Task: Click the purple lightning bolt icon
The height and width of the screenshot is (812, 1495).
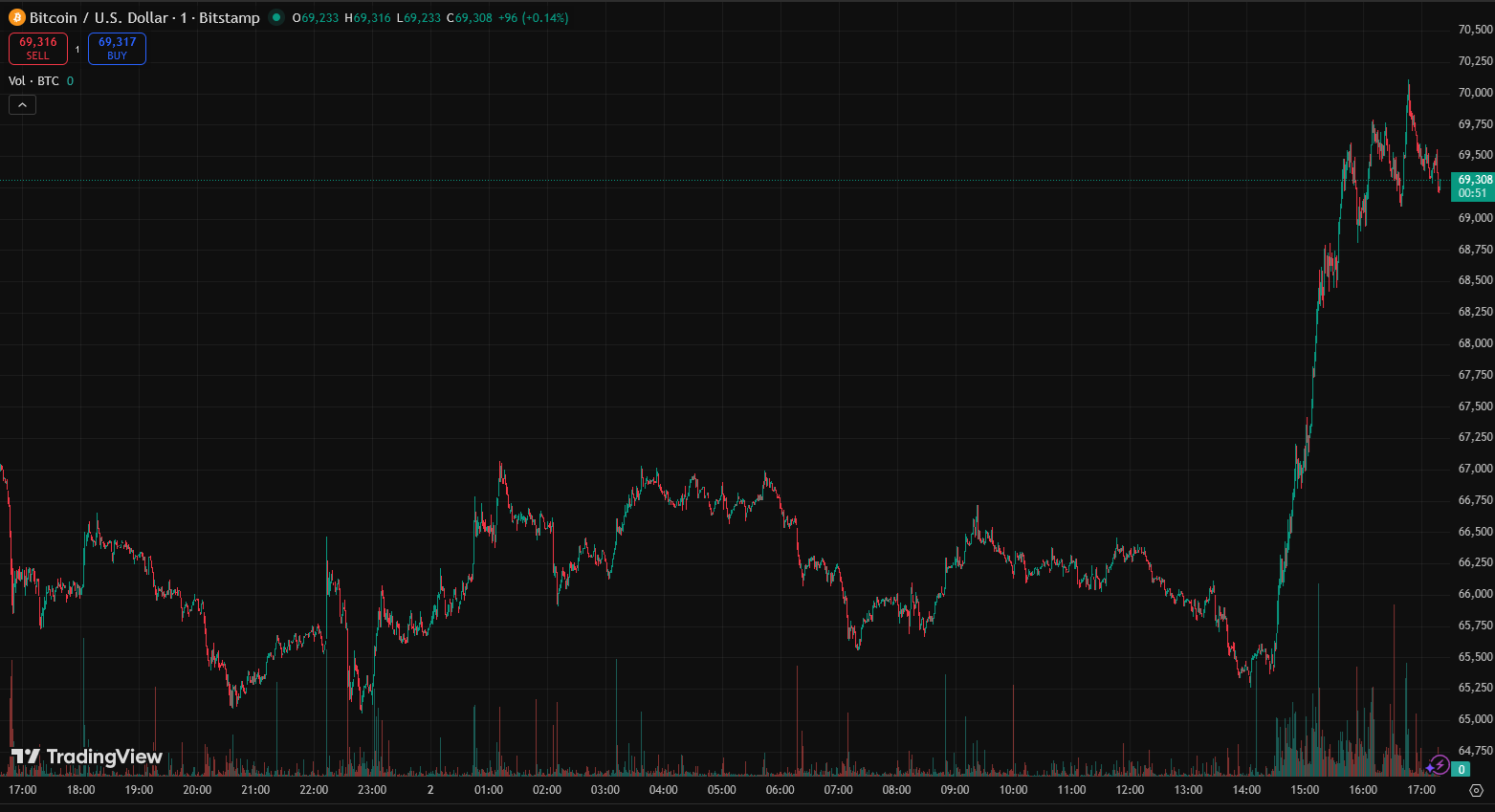Action: (1439, 765)
